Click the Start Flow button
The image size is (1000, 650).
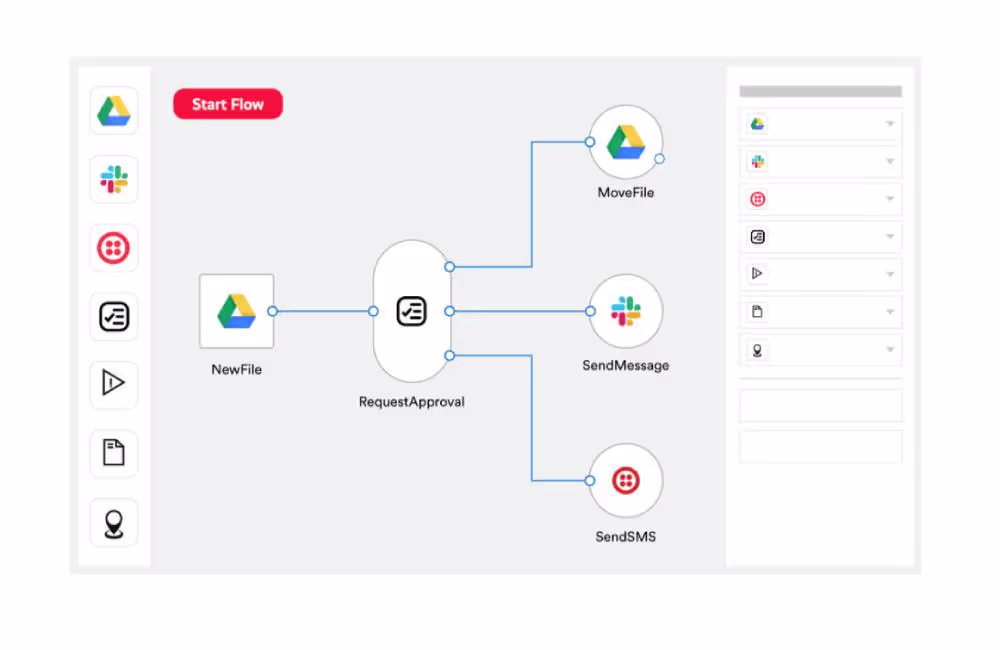[228, 104]
